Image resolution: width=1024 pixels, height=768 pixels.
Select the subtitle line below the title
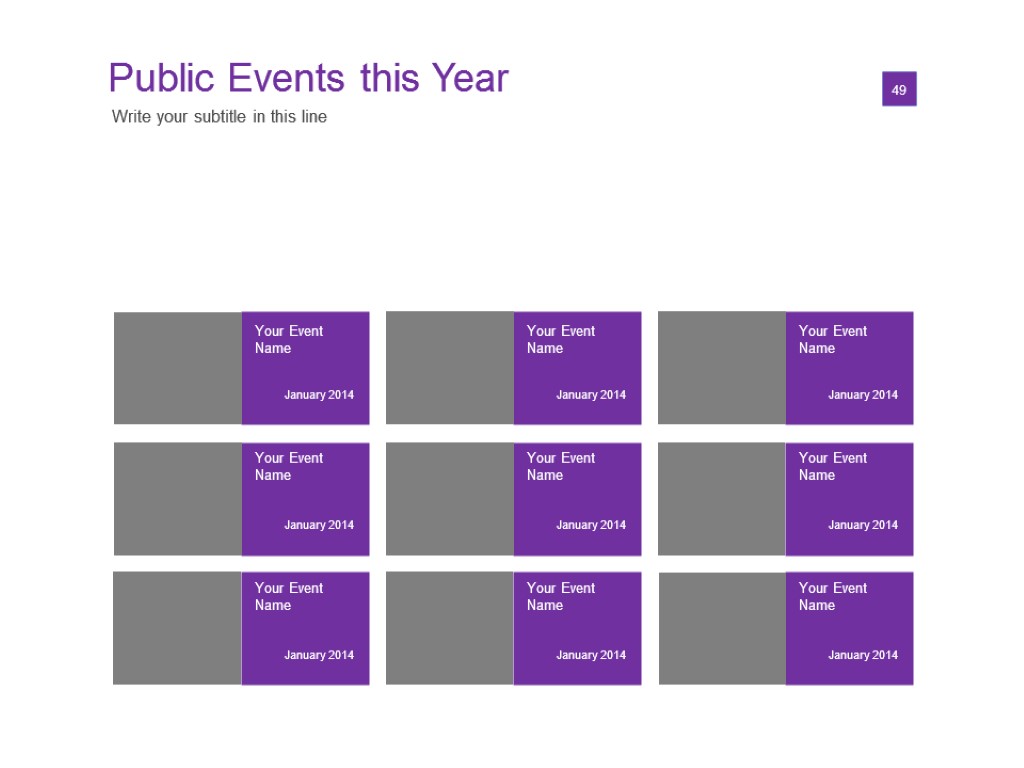coord(219,117)
